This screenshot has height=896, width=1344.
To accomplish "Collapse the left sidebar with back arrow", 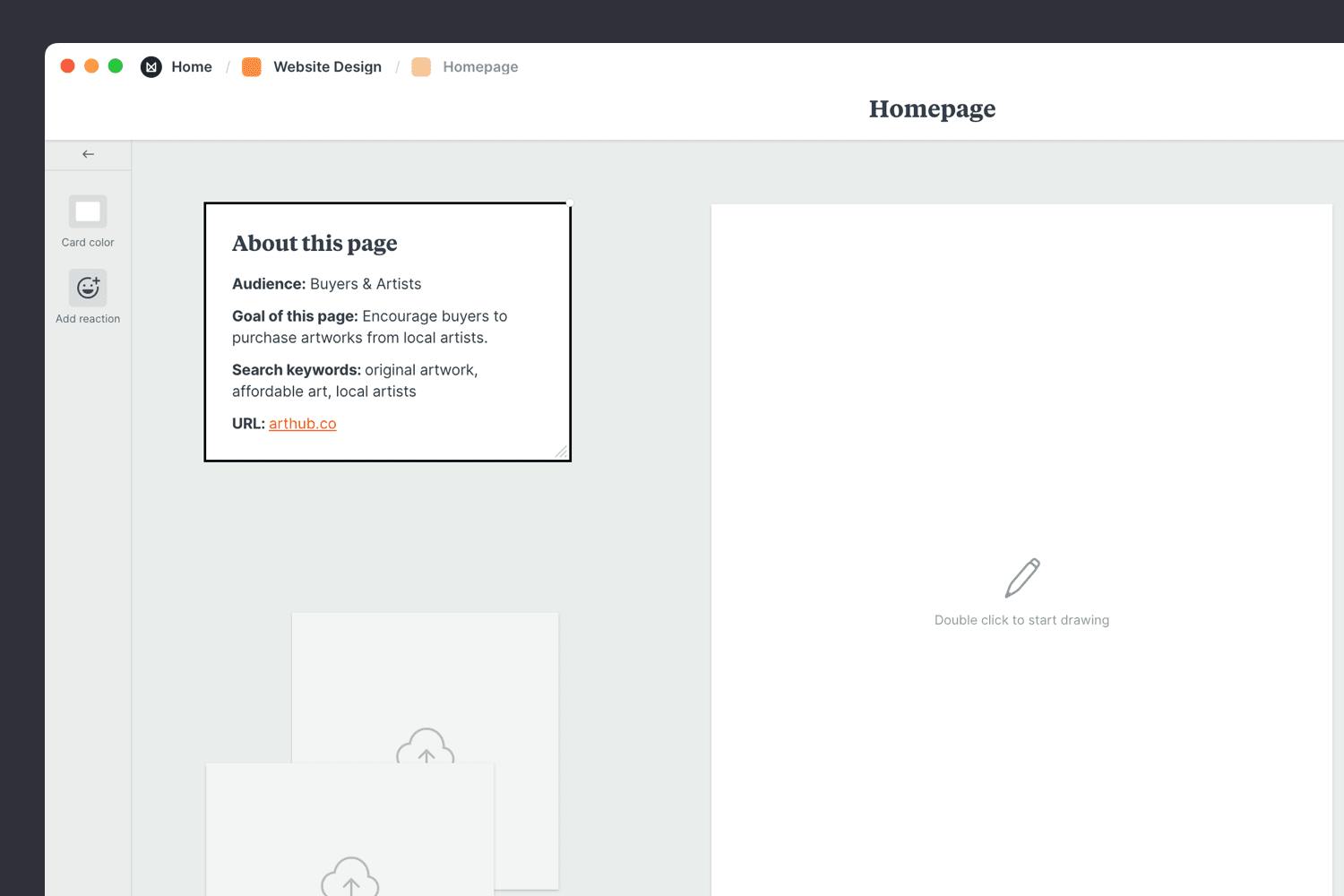I will pos(87,153).
